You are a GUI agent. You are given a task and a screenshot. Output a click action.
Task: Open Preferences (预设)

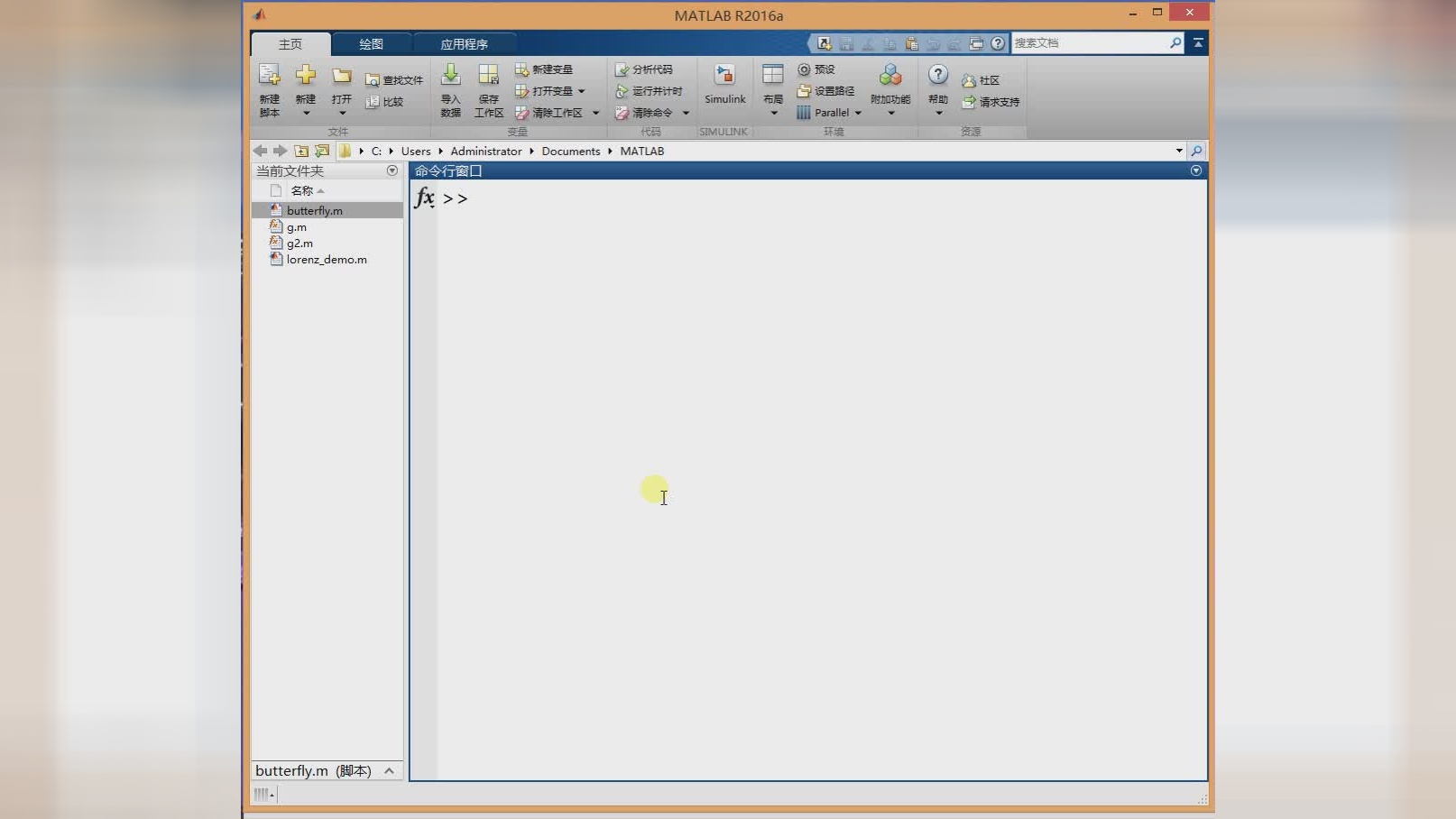tap(816, 69)
